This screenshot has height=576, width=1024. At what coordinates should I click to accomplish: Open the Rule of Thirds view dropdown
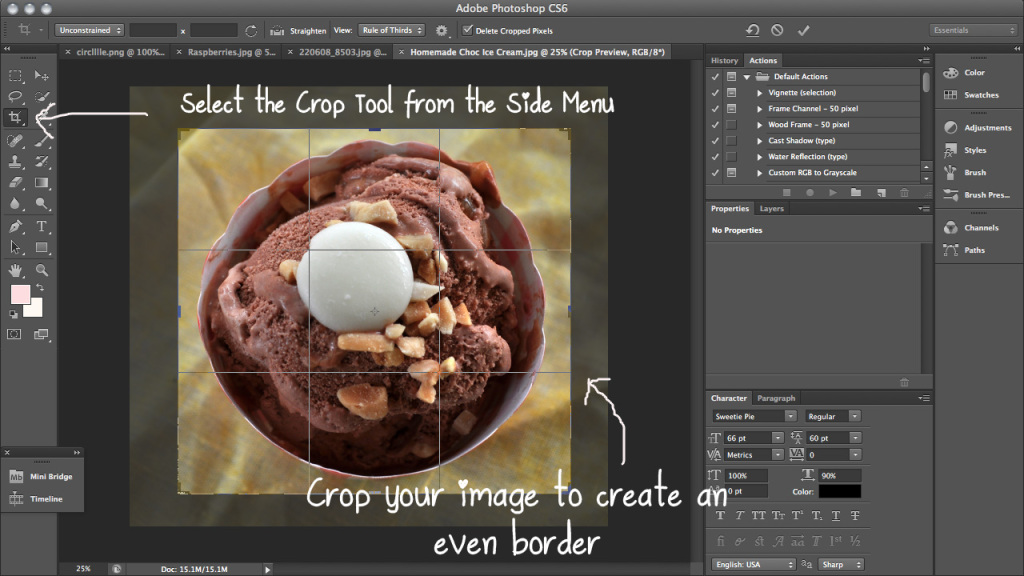[392, 31]
